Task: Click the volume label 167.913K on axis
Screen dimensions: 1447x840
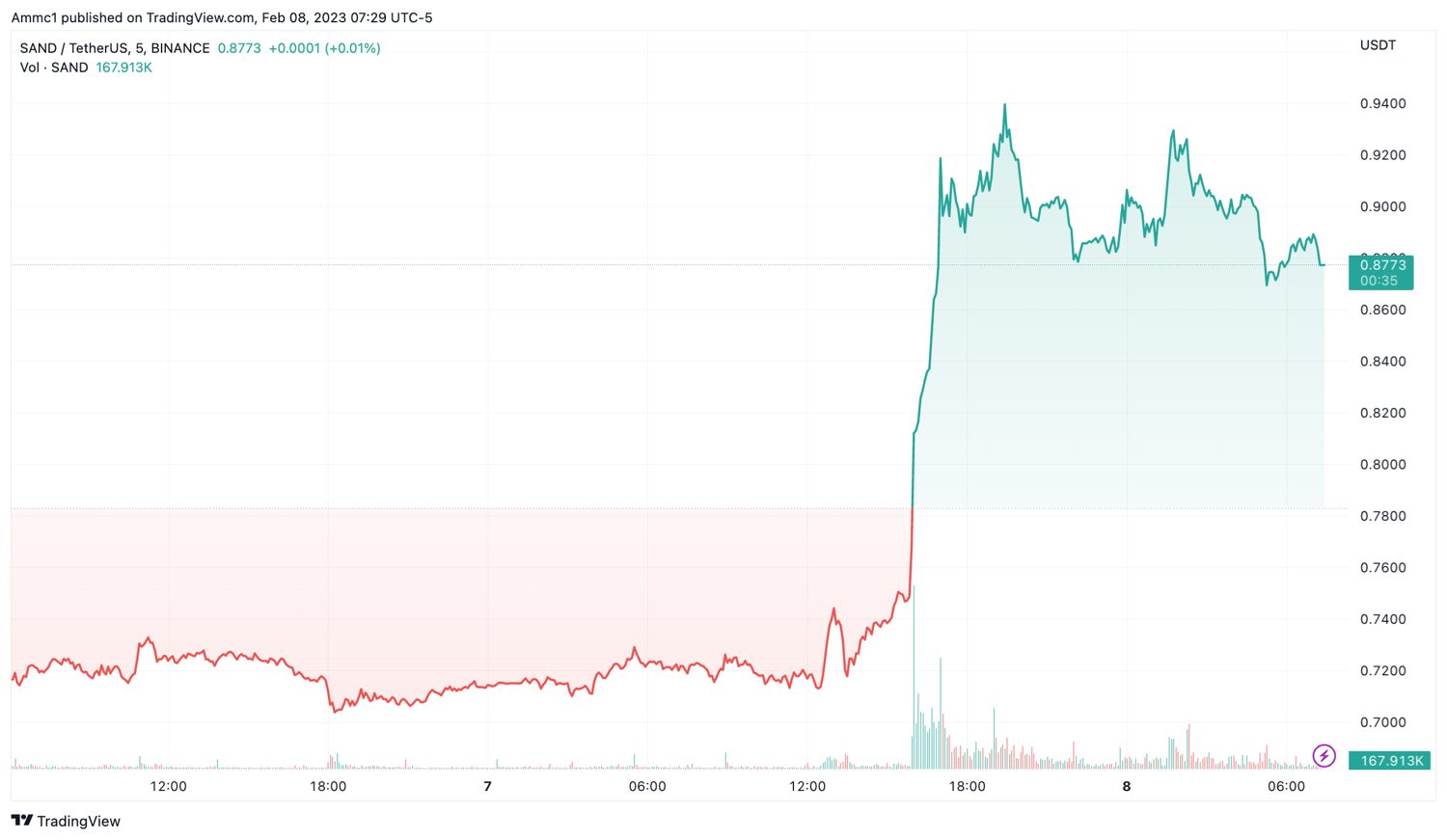Action: point(1389,761)
